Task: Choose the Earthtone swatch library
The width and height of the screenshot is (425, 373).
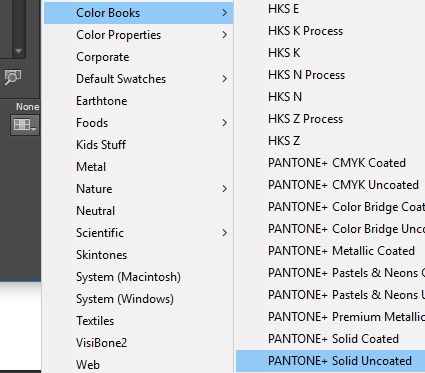Action: [138, 101]
